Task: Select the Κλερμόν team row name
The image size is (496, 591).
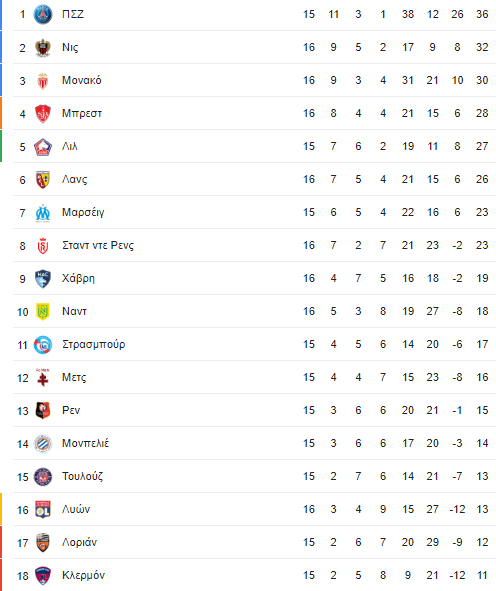Action: point(83,575)
